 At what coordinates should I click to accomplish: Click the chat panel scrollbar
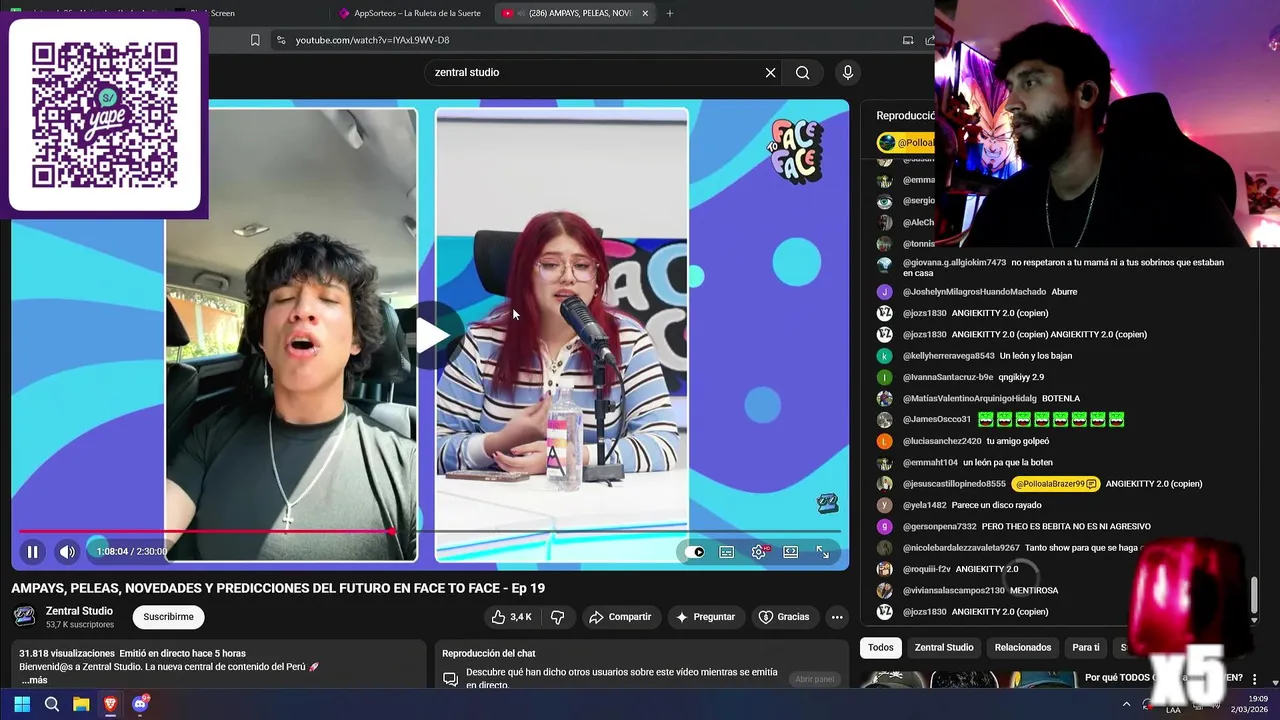pyautogui.click(x=1254, y=596)
